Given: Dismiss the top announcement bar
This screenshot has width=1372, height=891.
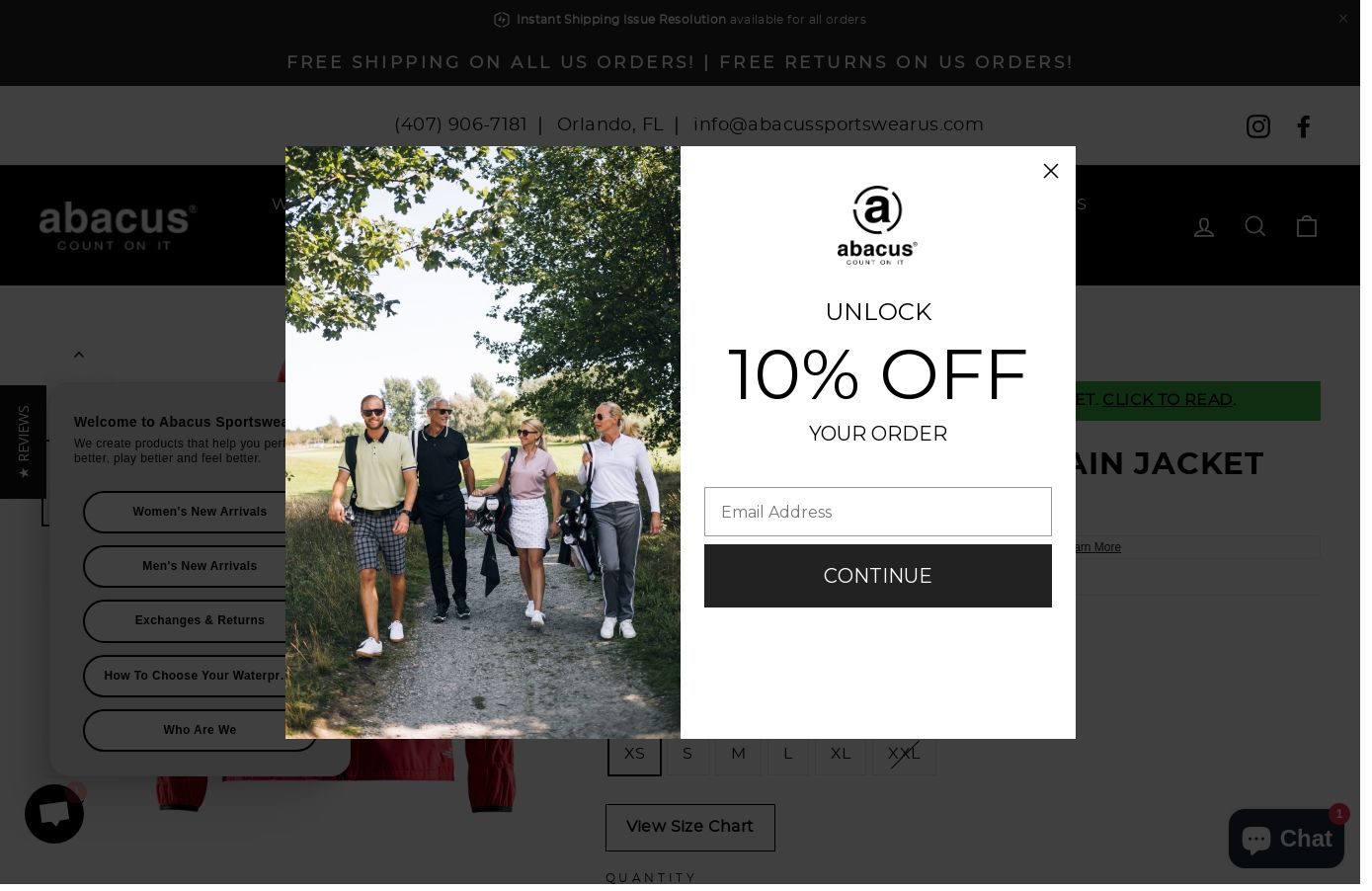Looking at the screenshot, I should 1342,19.
